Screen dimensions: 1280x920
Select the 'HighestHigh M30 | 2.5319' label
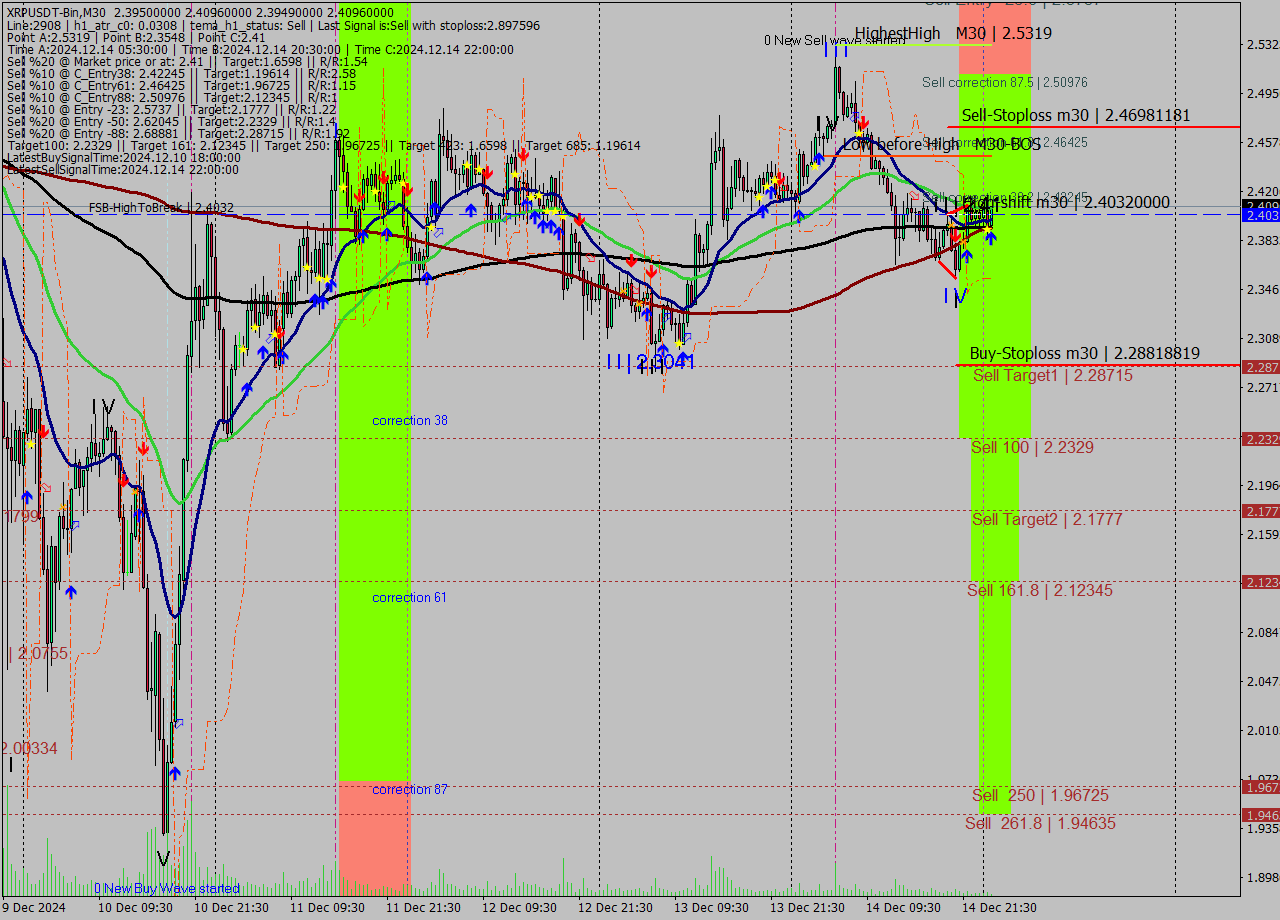[x=953, y=33]
